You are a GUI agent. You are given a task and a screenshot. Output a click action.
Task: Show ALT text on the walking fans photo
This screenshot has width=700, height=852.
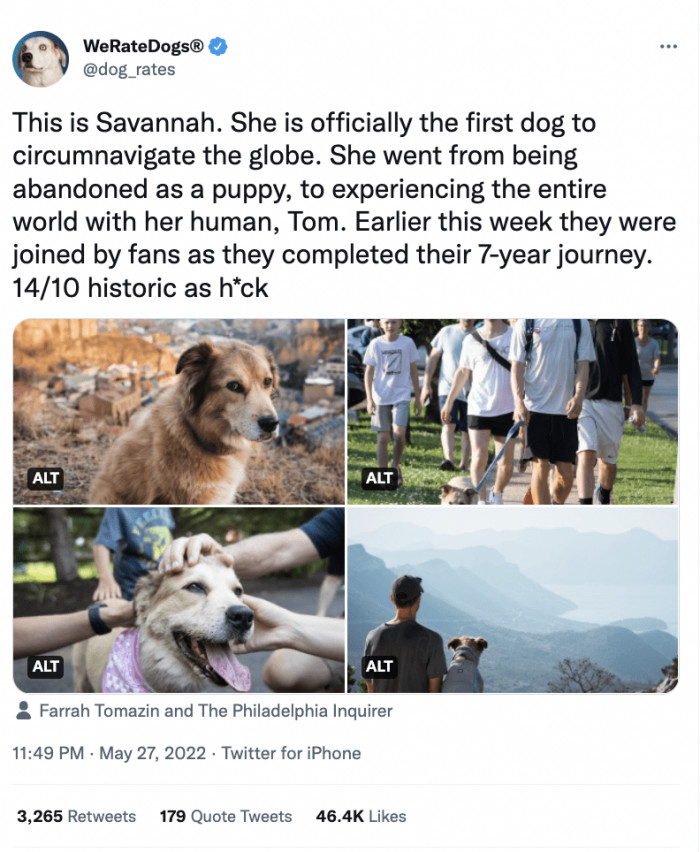pyautogui.click(x=379, y=478)
